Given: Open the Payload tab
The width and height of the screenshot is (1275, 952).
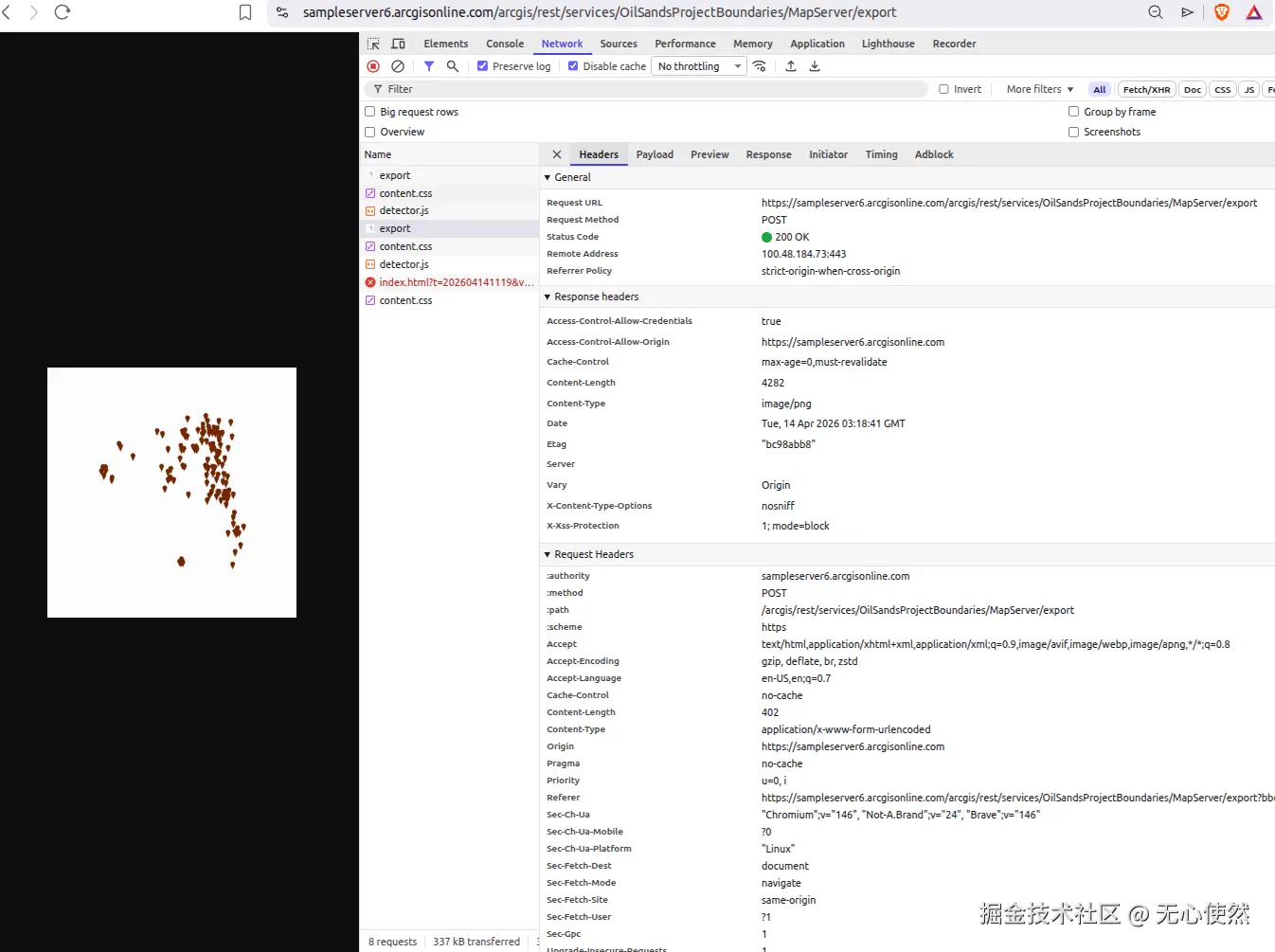Looking at the screenshot, I should [x=655, y=154].
